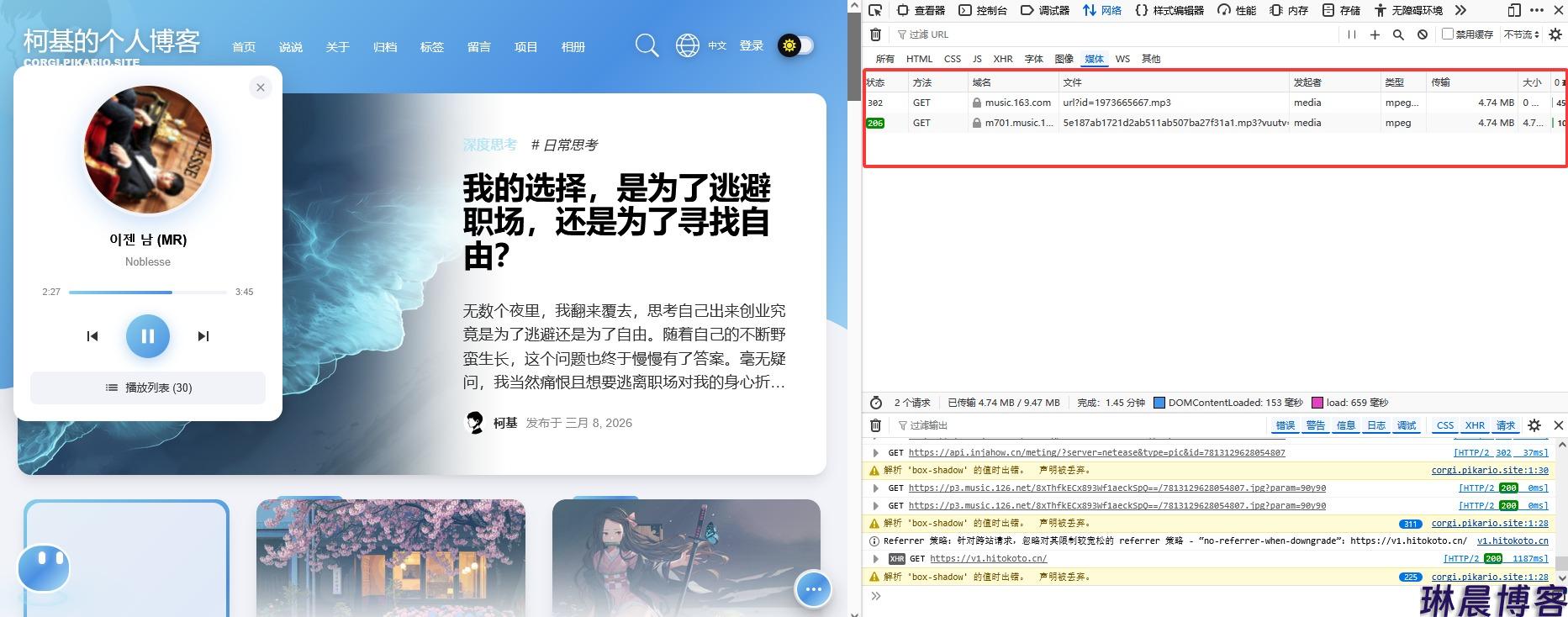The height and width of the screenshot is (617, 1568).
Task: Filter network requests by HTML
Action: coord(919,59)
